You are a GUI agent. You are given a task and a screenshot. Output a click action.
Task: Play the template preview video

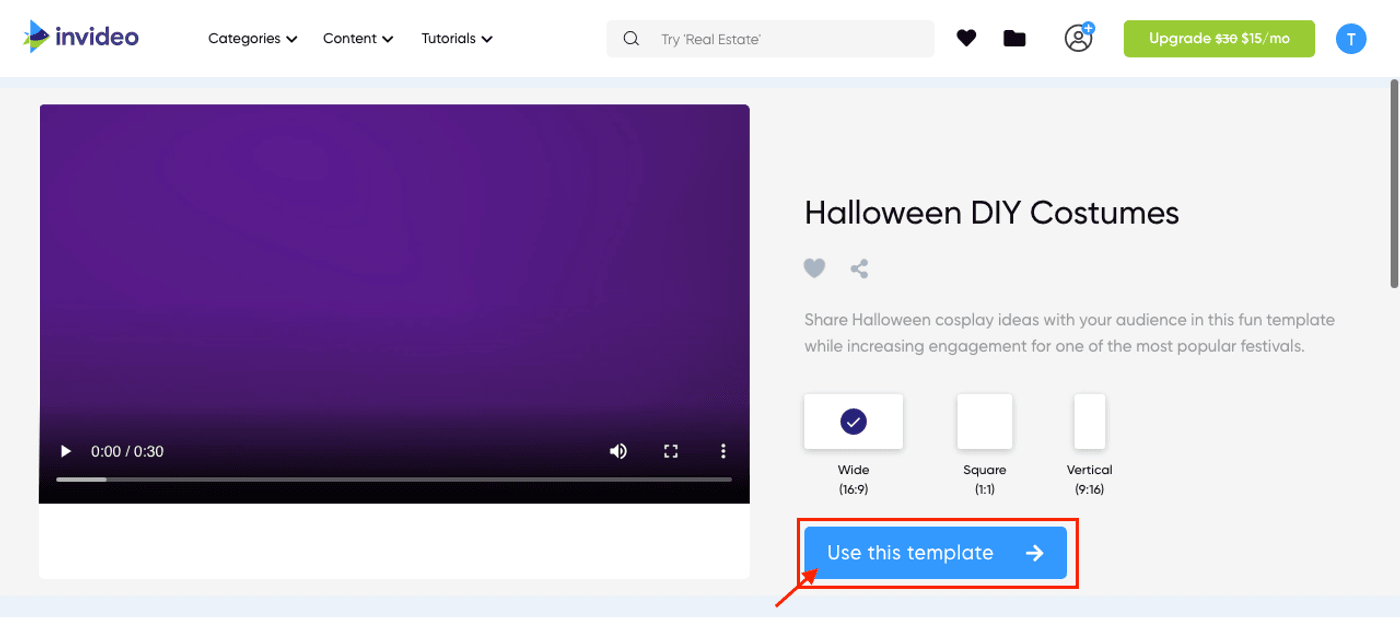(65, 451)
